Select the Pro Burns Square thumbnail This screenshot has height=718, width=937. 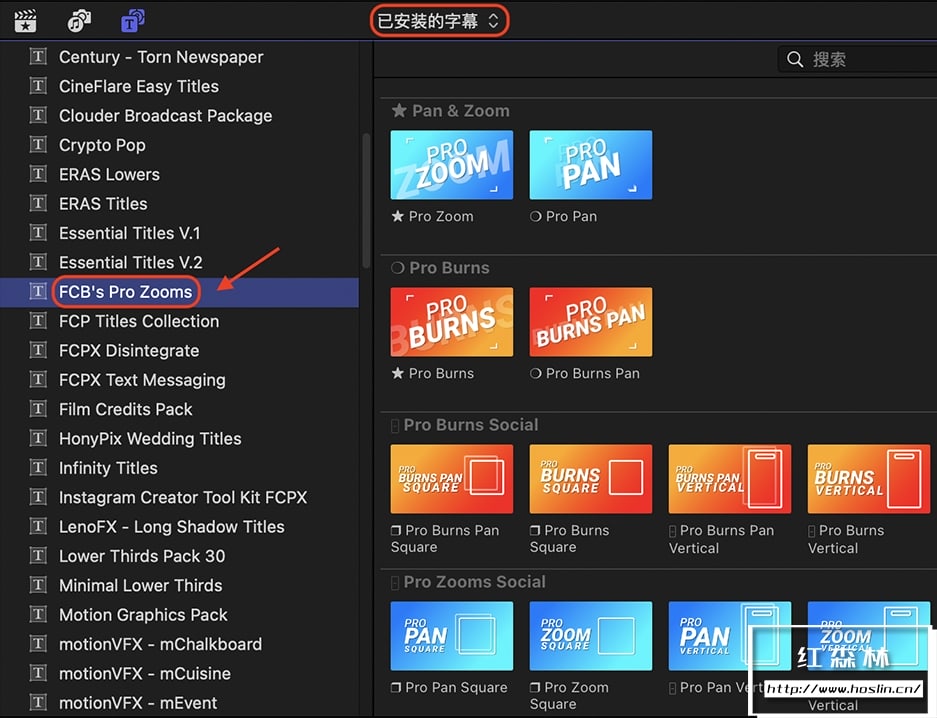click(x=591, y=479)
